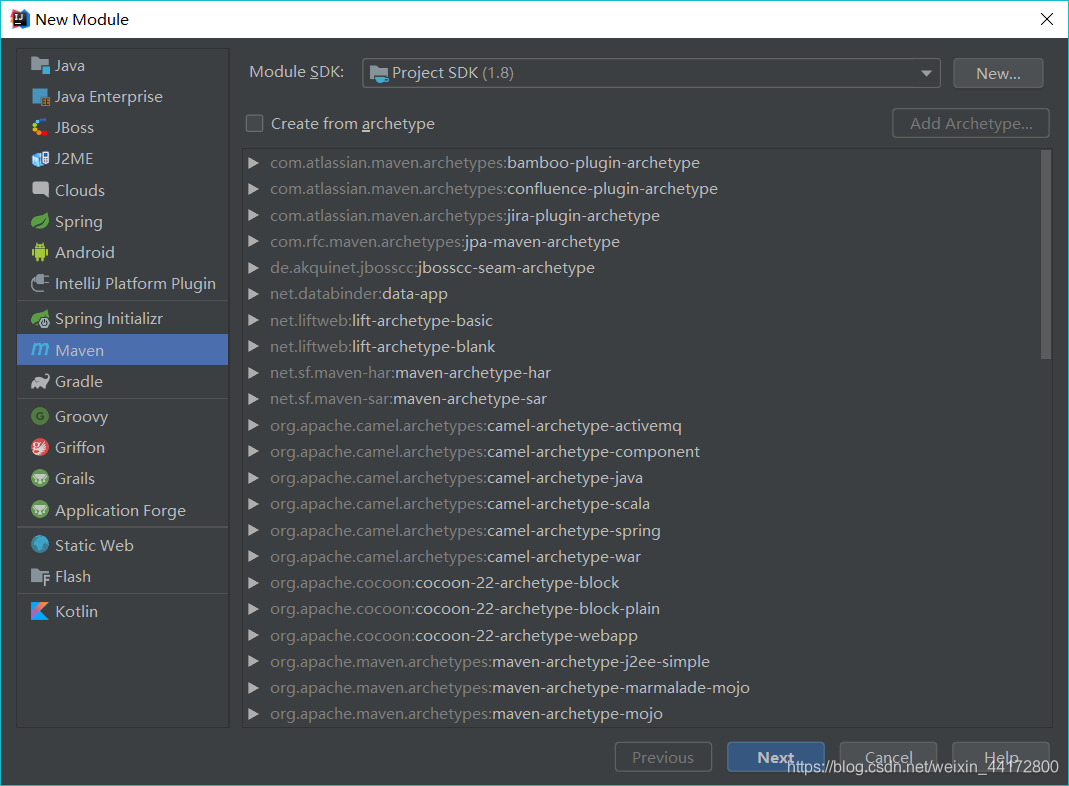Image resolution: width=1069 pixels, height=786 pixels.
Task: Click the Maven 'm' icon
Action: click(40, 350)
